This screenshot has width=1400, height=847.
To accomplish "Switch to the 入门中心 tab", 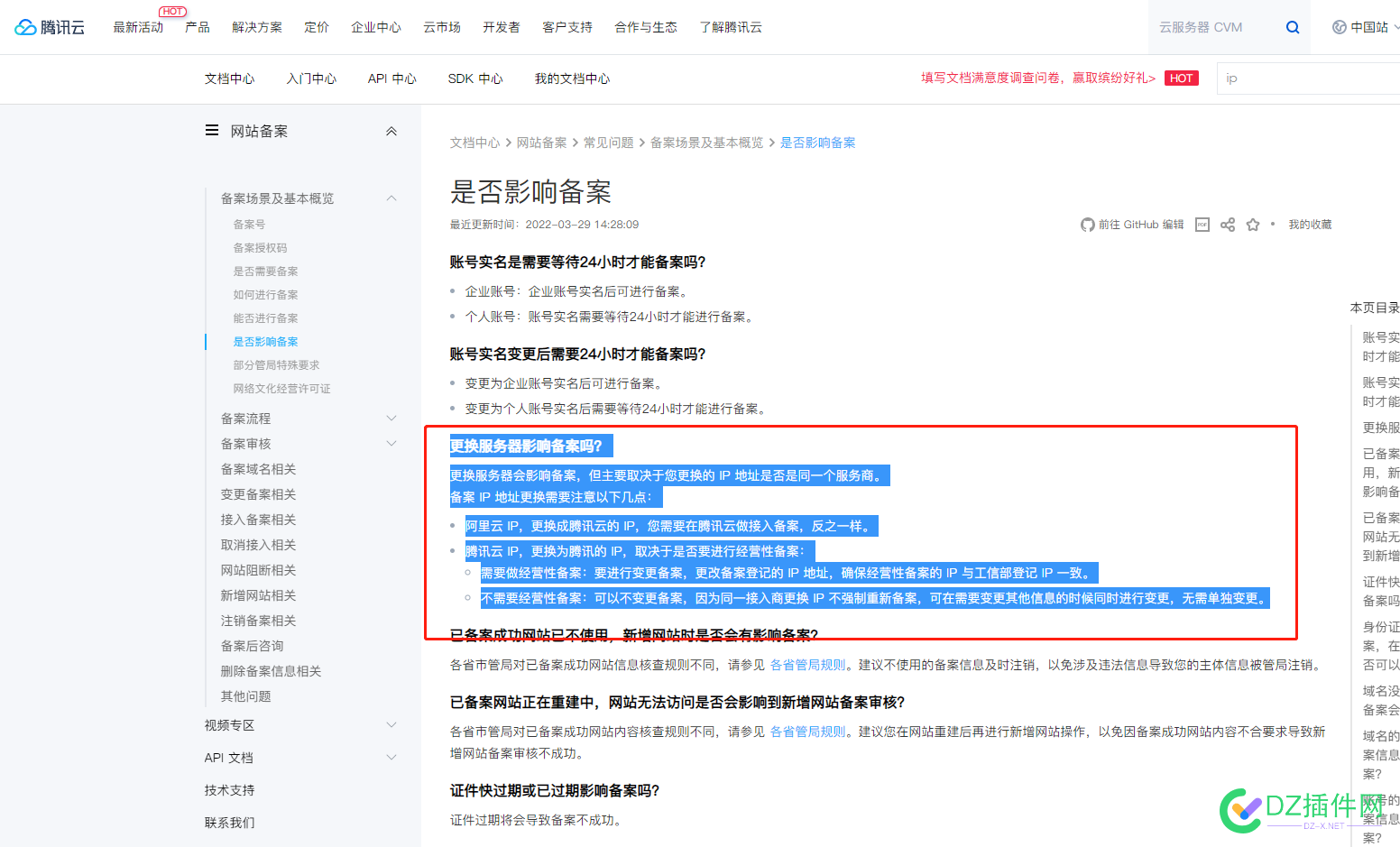I will pos(312,78).
